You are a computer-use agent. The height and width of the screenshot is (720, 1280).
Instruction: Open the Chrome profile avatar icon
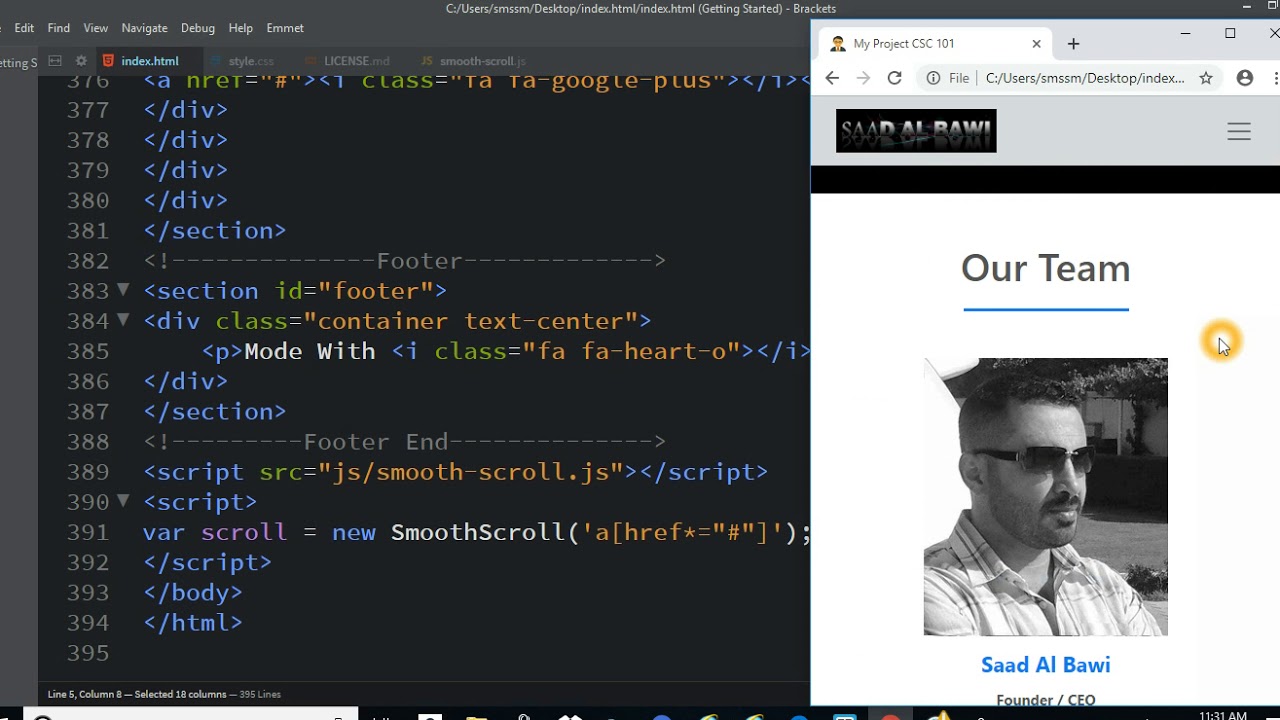coord(1245,78)
